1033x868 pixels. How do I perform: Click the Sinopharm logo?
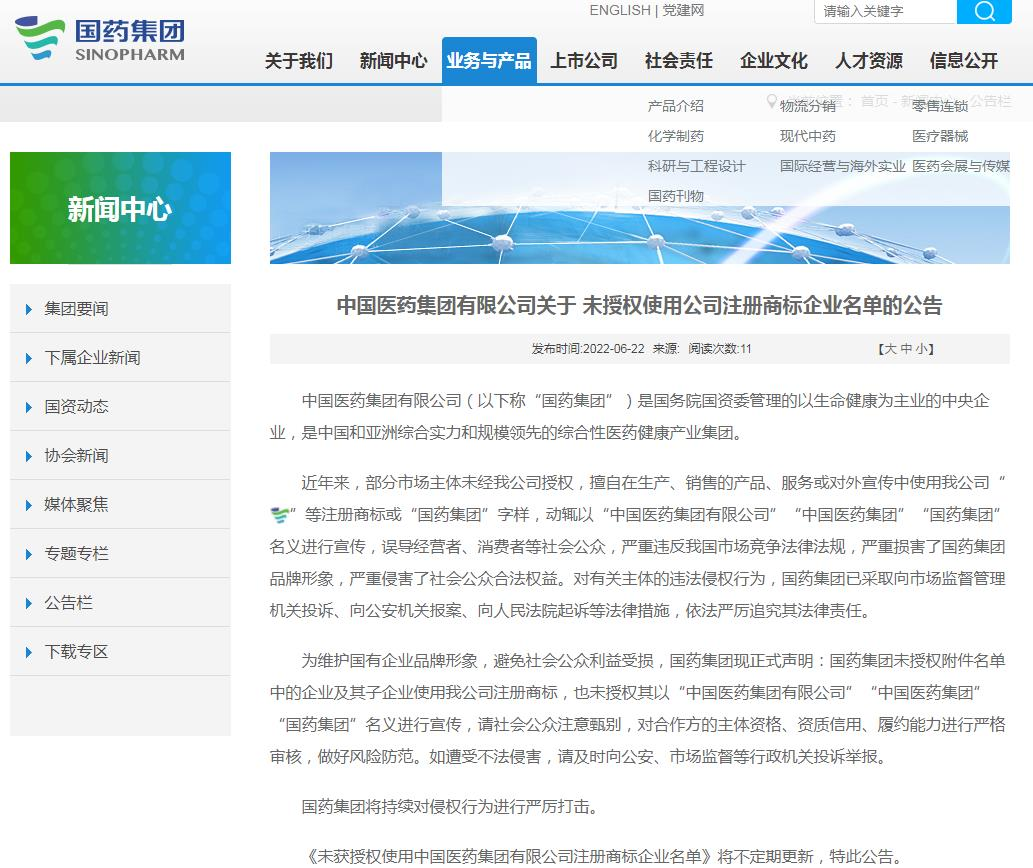99,40
